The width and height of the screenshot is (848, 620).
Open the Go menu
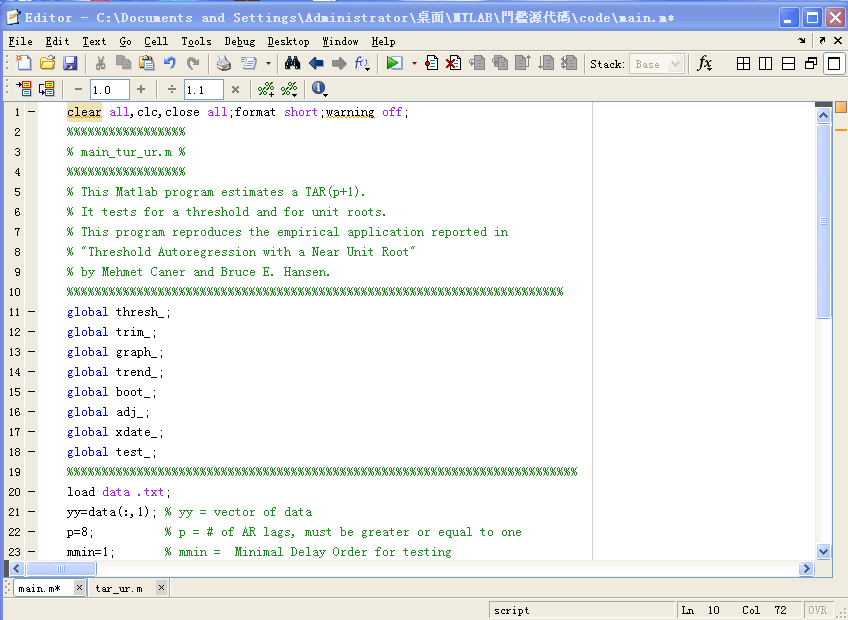point(125,42)
